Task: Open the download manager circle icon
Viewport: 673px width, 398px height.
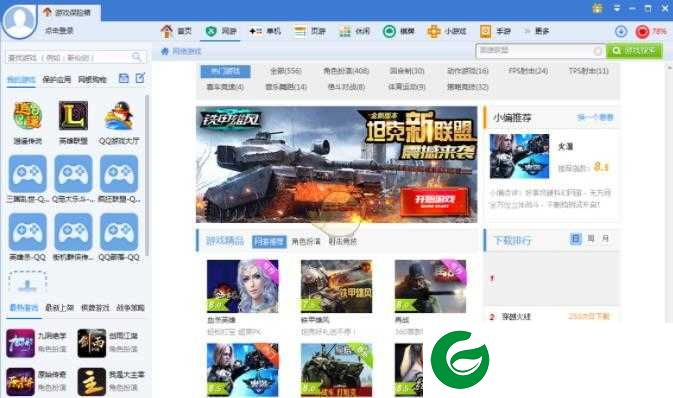Action: tap(621, 31)
